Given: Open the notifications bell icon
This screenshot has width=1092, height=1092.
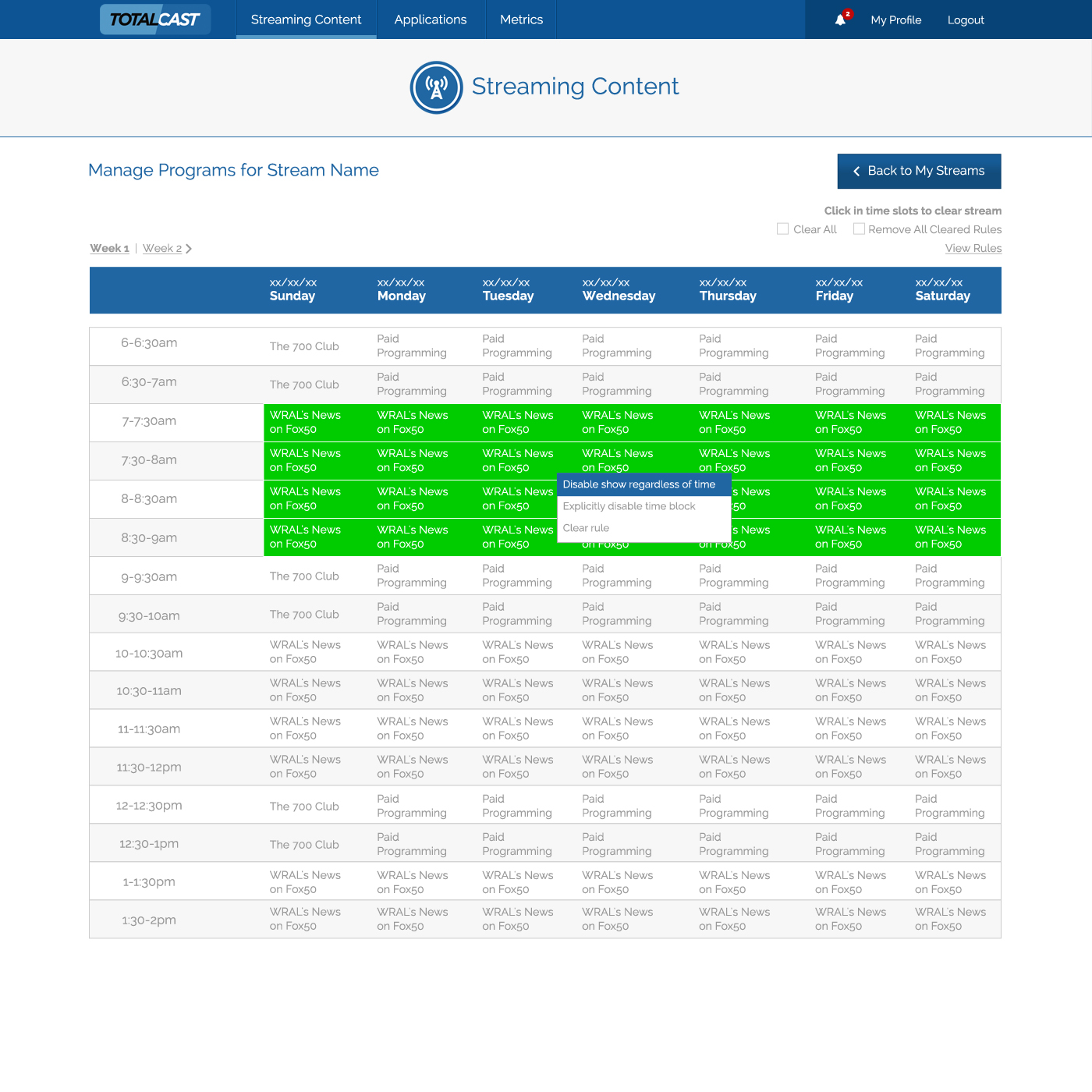Looking at the screenshot, I should point(841,19).
